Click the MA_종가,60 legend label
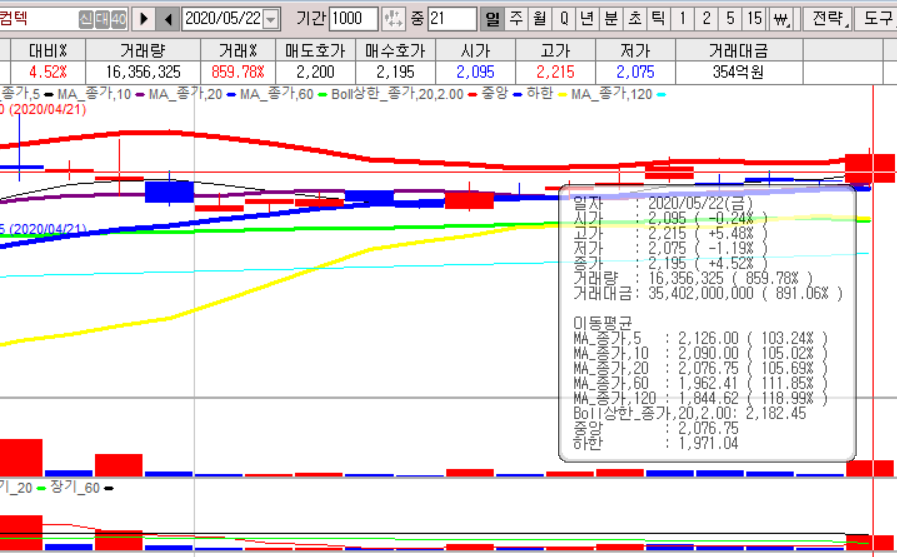Screen dimensions: 897x557 277,94
